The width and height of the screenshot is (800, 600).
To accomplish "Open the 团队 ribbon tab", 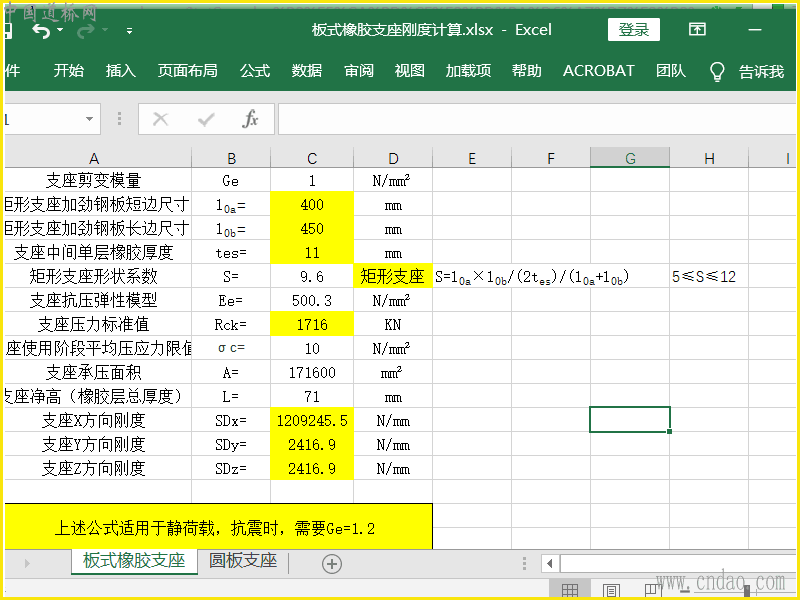I will point(671,70).
